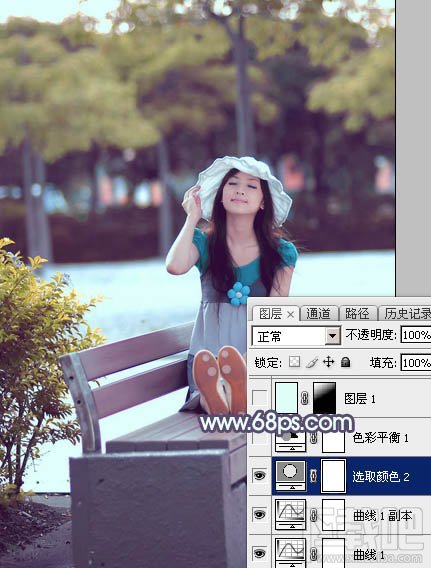Open the 历史记录 (History) tab
The height and width of the screenshot is (568, 431).
[406, 313]
